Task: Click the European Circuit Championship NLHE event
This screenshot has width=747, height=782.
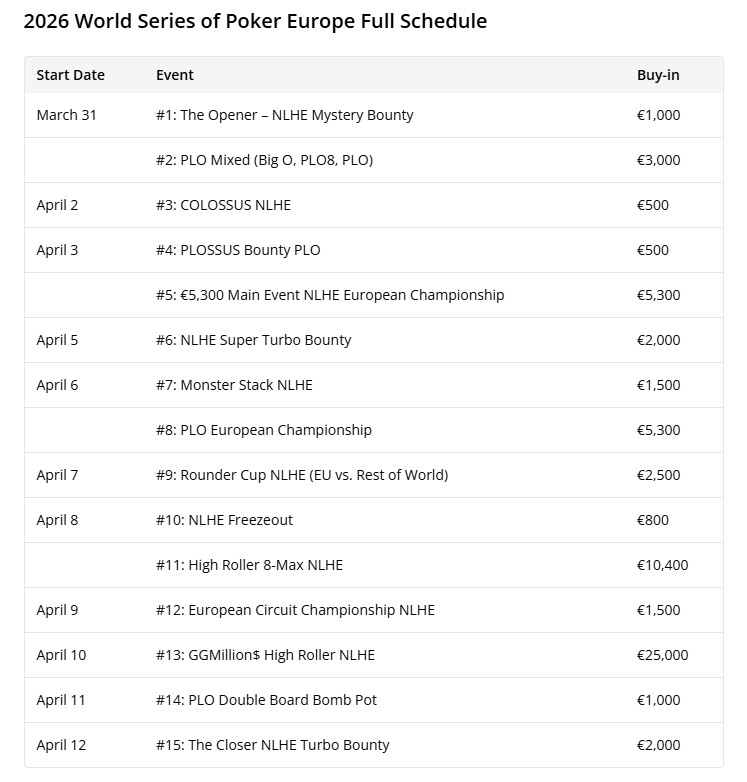Action: click(x=295, y=610)
